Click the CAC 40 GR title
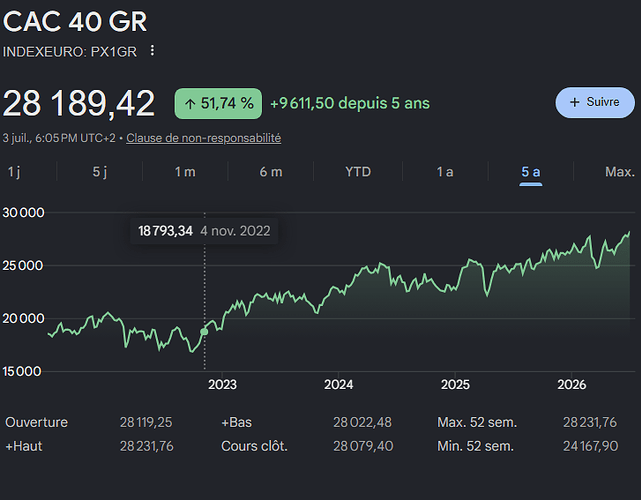Viewport: 641px width, 500px height. point(75,21)
